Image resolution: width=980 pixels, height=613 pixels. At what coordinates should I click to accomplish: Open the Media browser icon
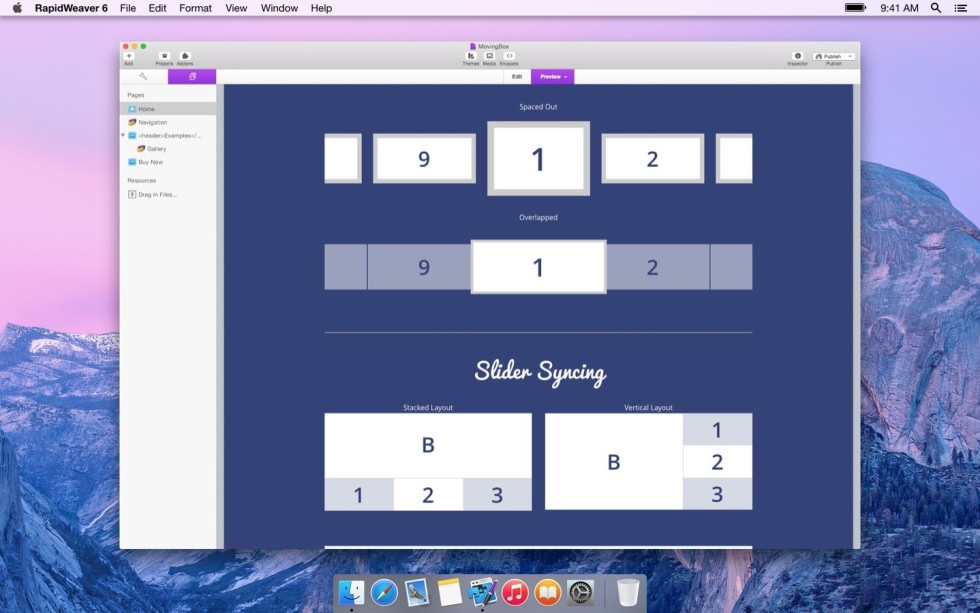click(x=489, y=56)
